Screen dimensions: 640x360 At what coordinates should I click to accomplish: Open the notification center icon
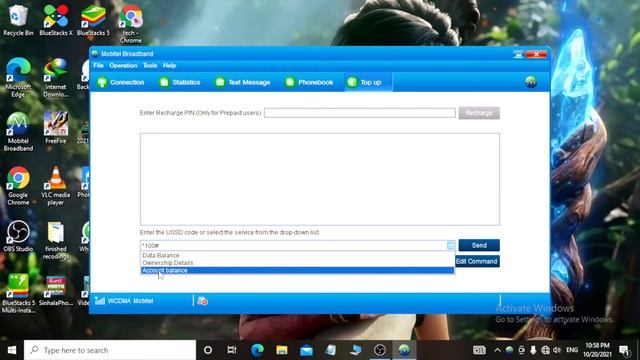tap(624, 350)
